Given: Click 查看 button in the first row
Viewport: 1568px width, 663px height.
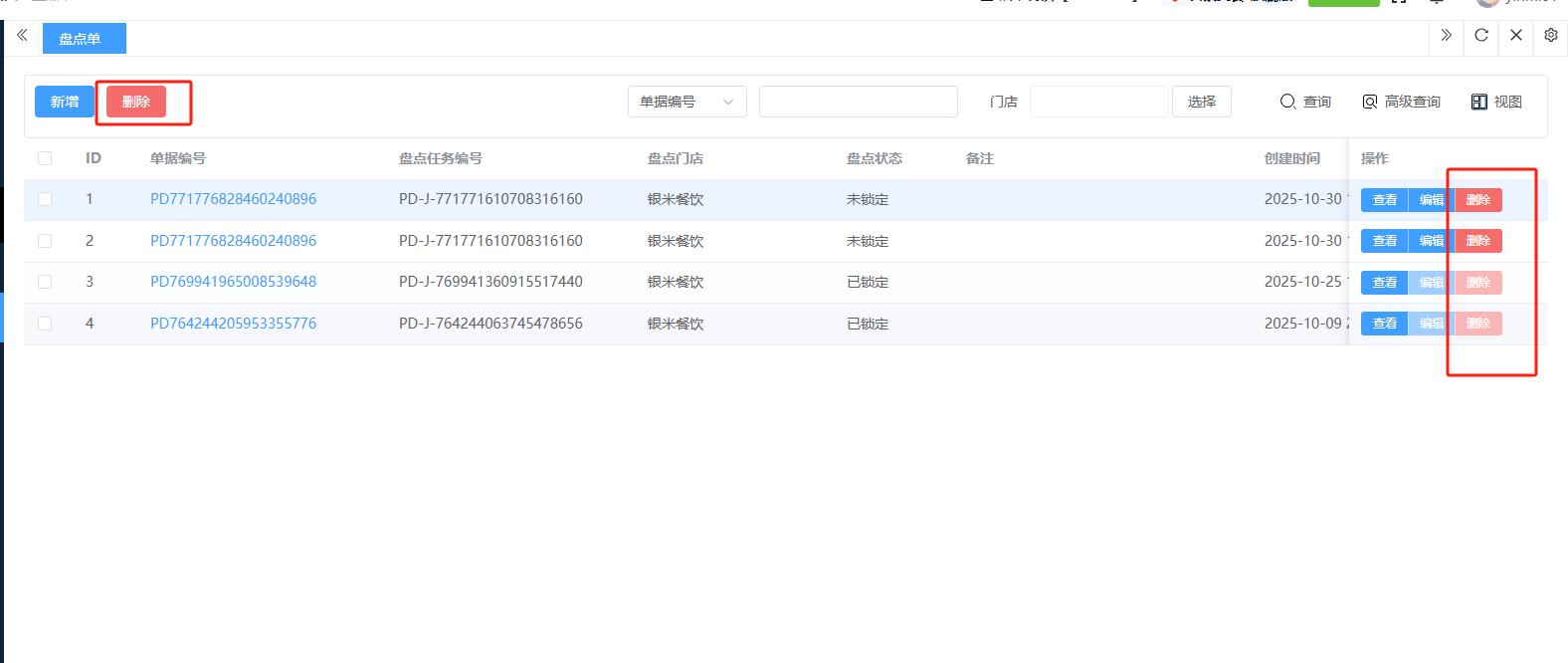Looking at the screenshot, I should (1384, 200).
